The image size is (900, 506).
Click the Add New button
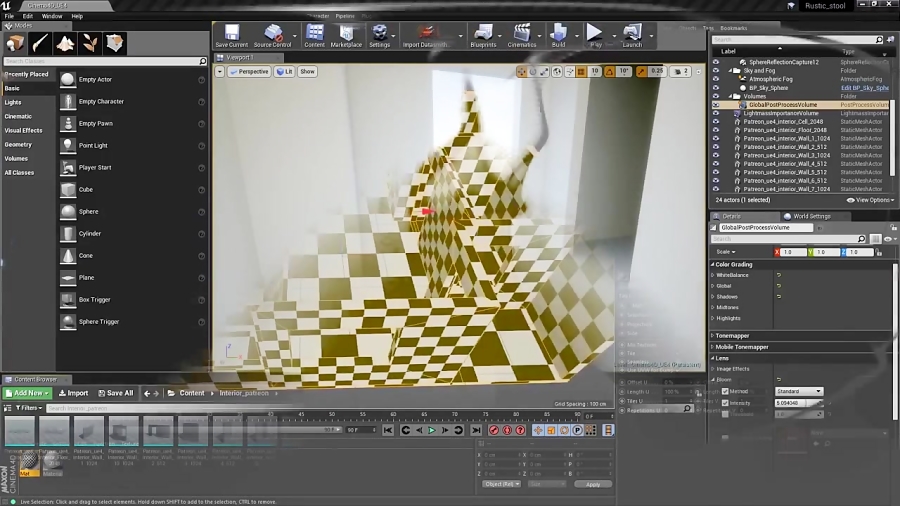click(x=27, y=393)
